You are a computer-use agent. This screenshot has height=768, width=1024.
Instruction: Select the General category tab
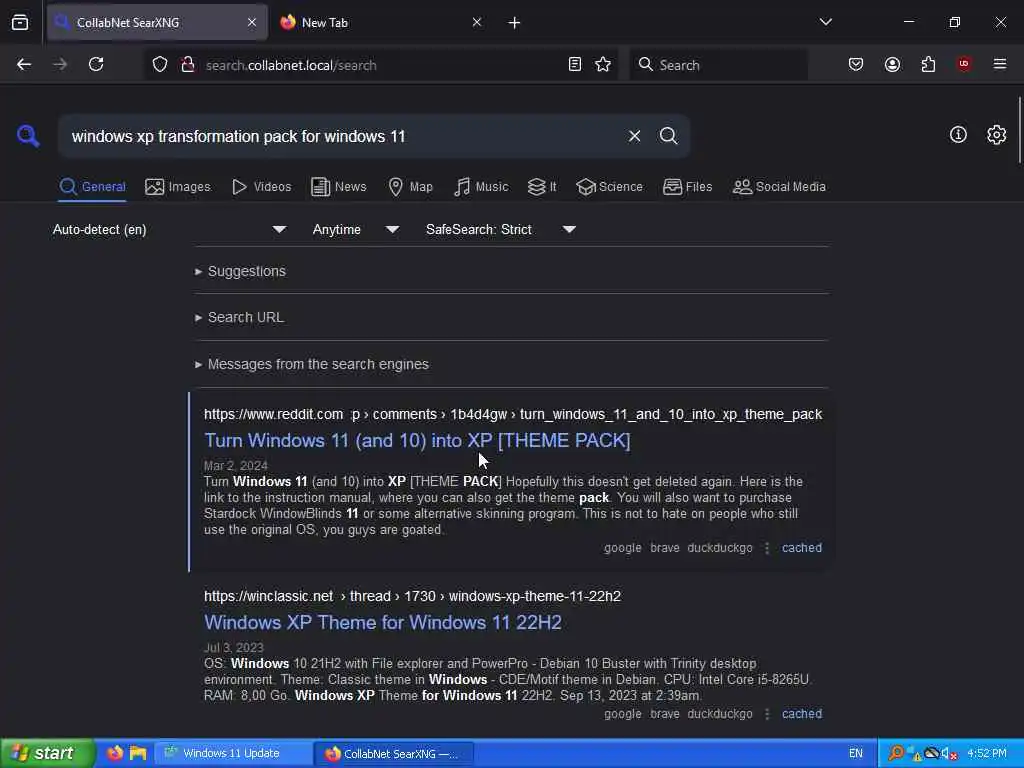[x=92, y=187]
